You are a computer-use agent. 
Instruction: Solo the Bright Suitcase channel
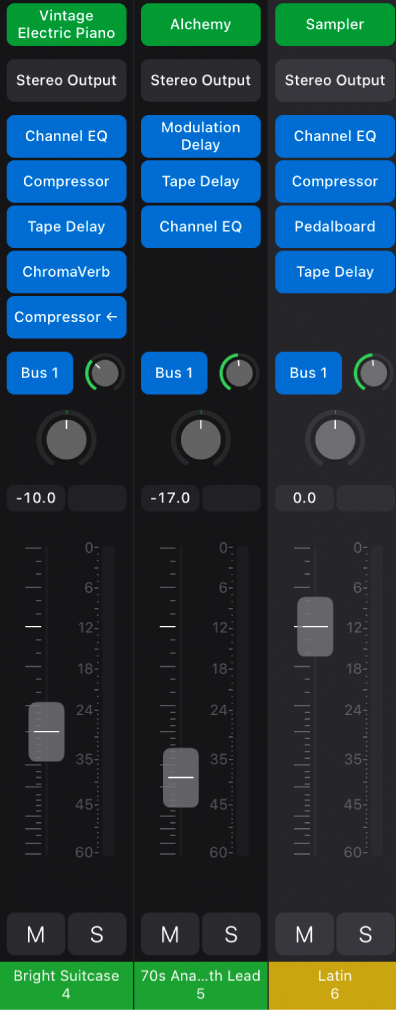(97, 934)
